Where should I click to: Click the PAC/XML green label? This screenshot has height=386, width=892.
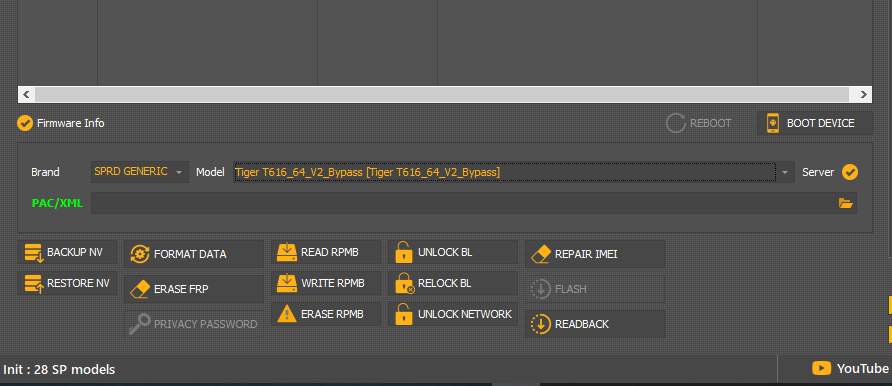[x=57, y=203]
